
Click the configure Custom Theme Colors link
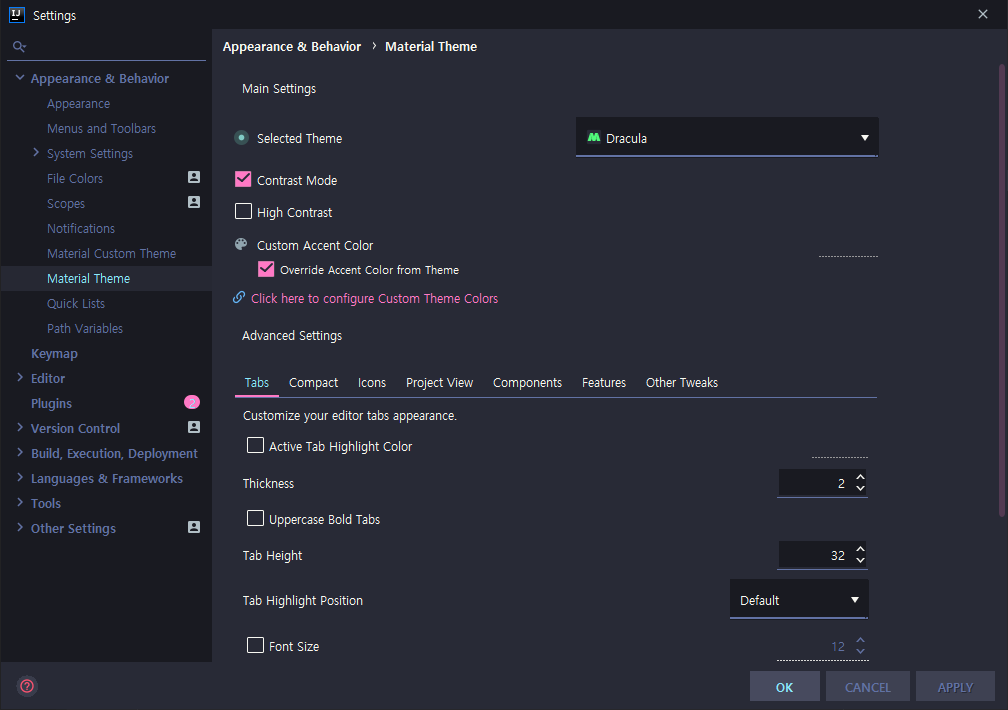click(x=374, y=298)
